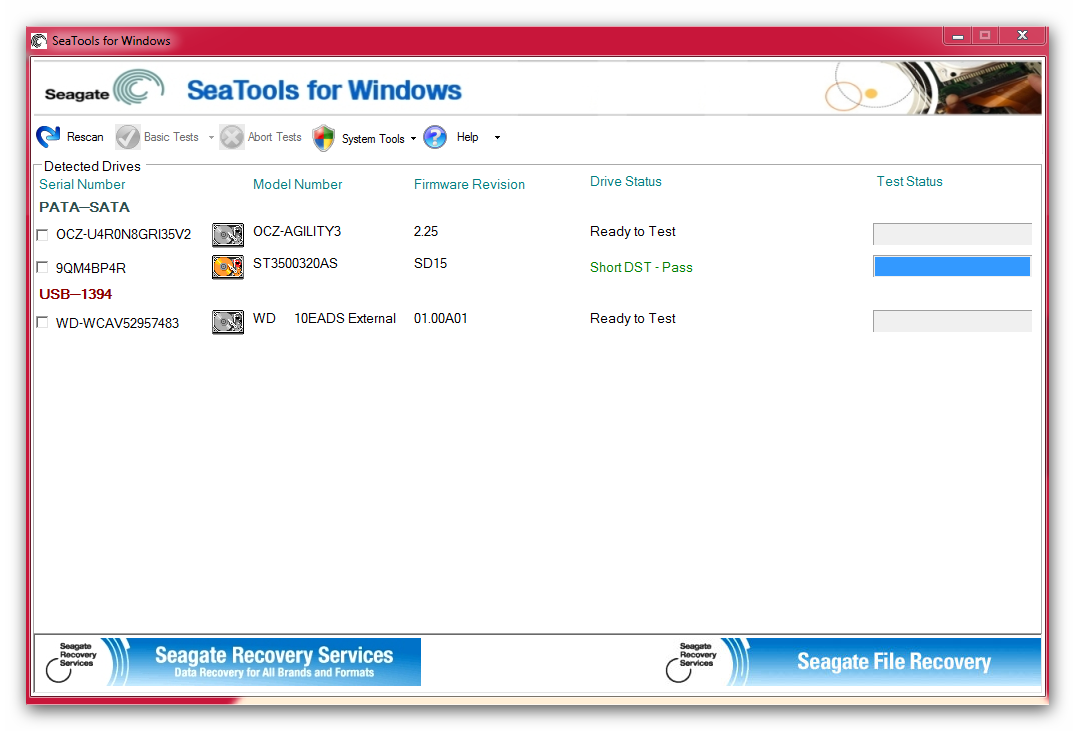Click the Abort Tests X icon
Image resolution: width=1075 pixels, height=731 pixels.
232,137
